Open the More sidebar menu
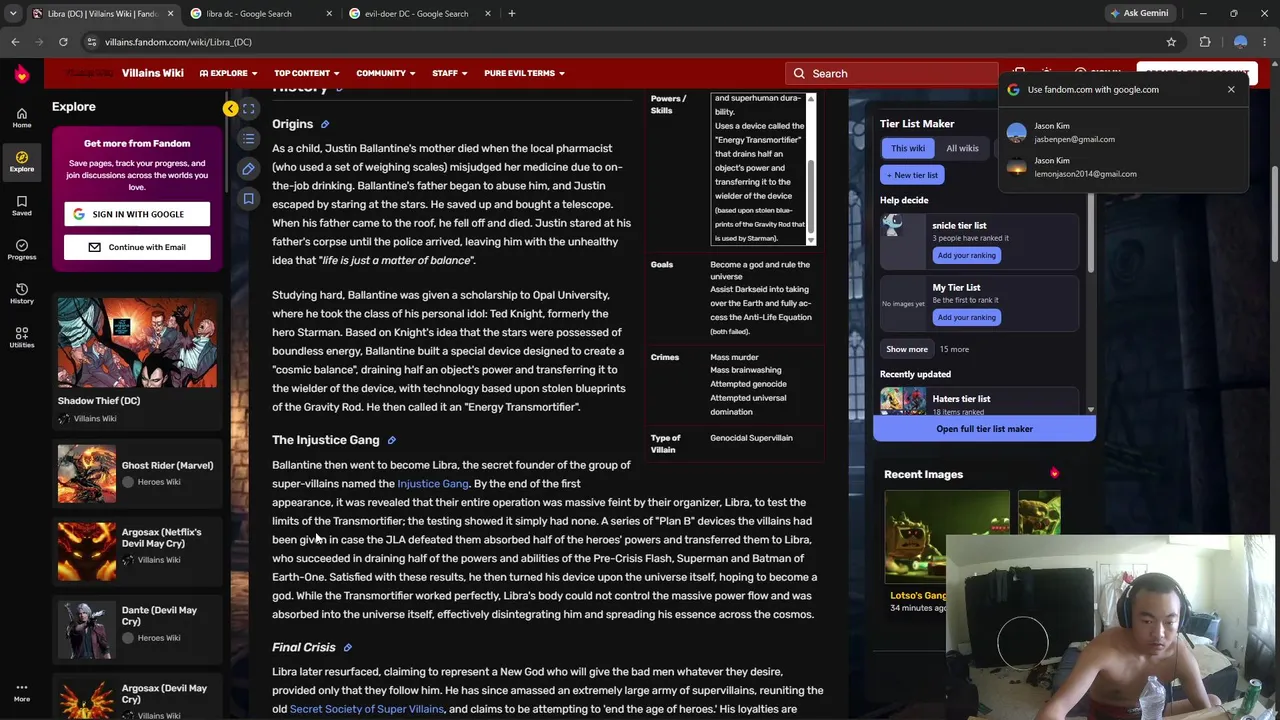Image resolution: width=1280 pixels, height=720 pixels. coord(21,692)
